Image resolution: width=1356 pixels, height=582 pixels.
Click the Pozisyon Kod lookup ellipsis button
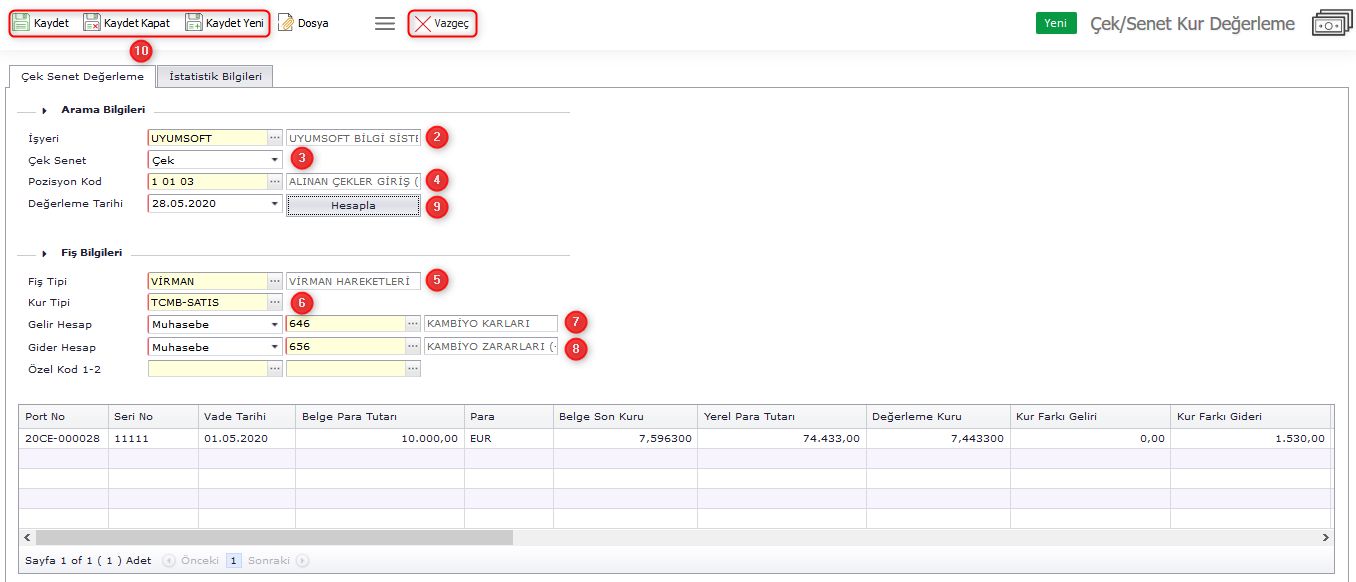point(275,182)
